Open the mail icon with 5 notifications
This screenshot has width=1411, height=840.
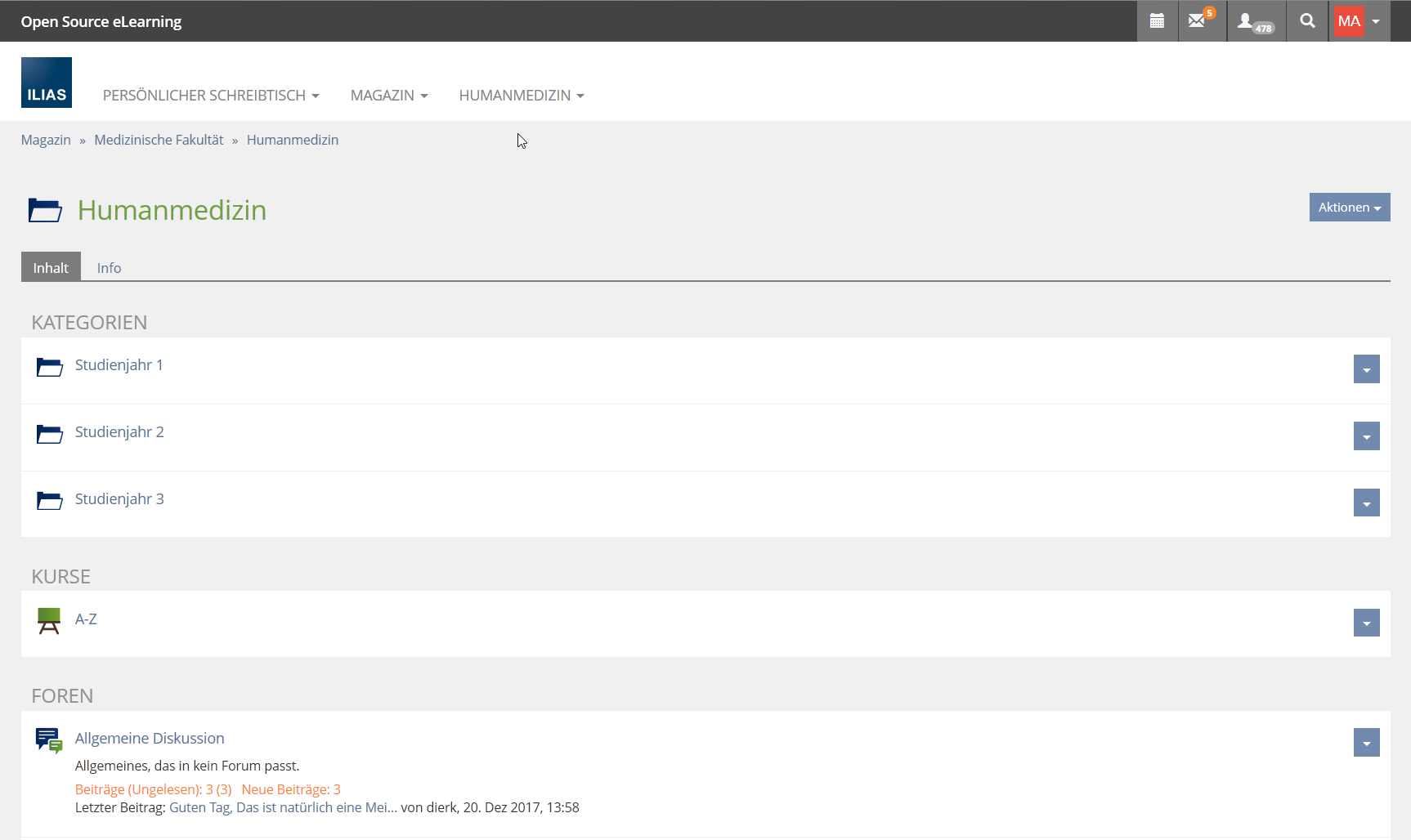(x=1198, y=21)
